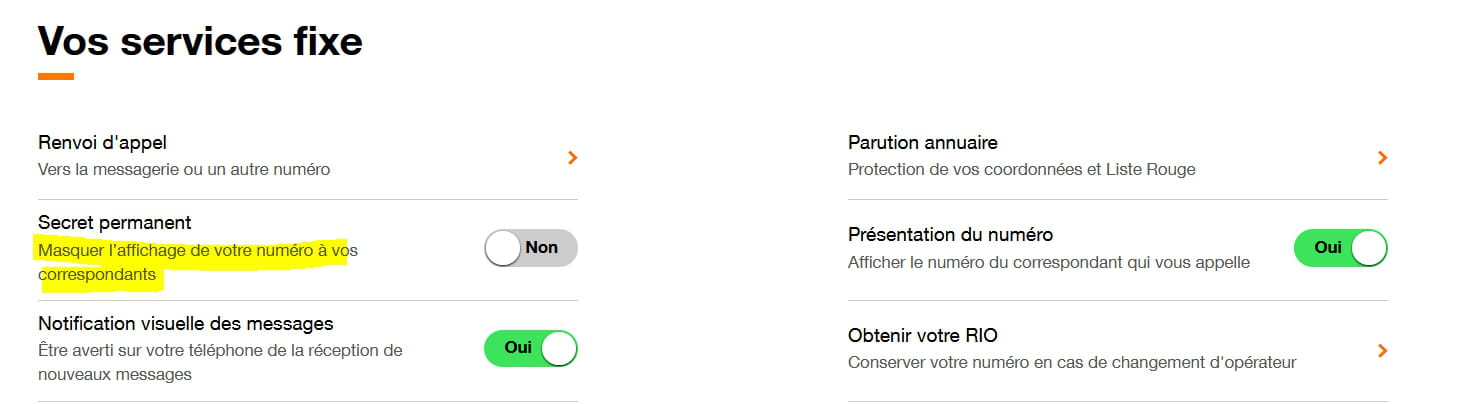Click the orange underline below the heading

tap(56, 76)
